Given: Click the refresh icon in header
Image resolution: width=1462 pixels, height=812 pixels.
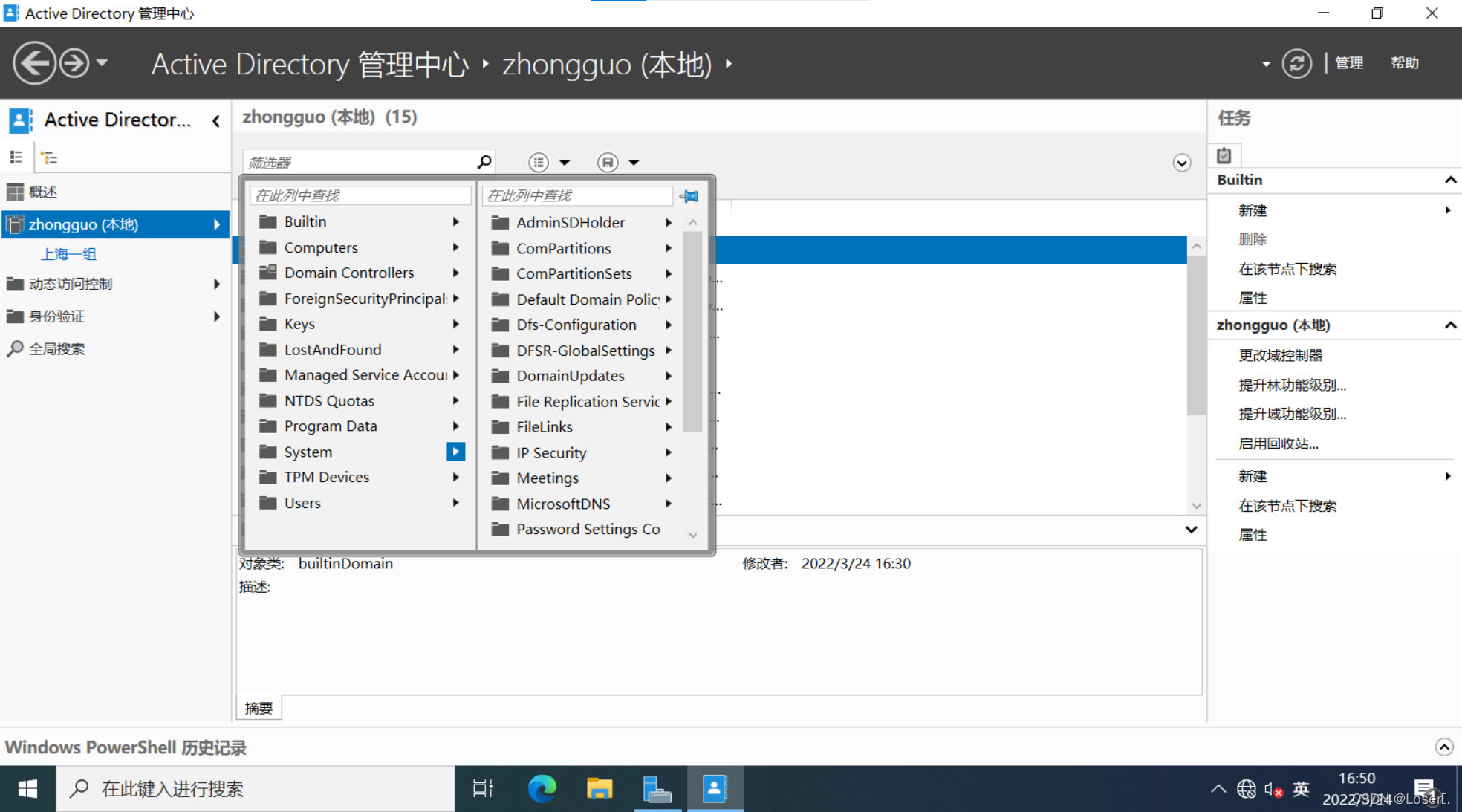Looking at the screenshot, I should [x=1296, y=63].
